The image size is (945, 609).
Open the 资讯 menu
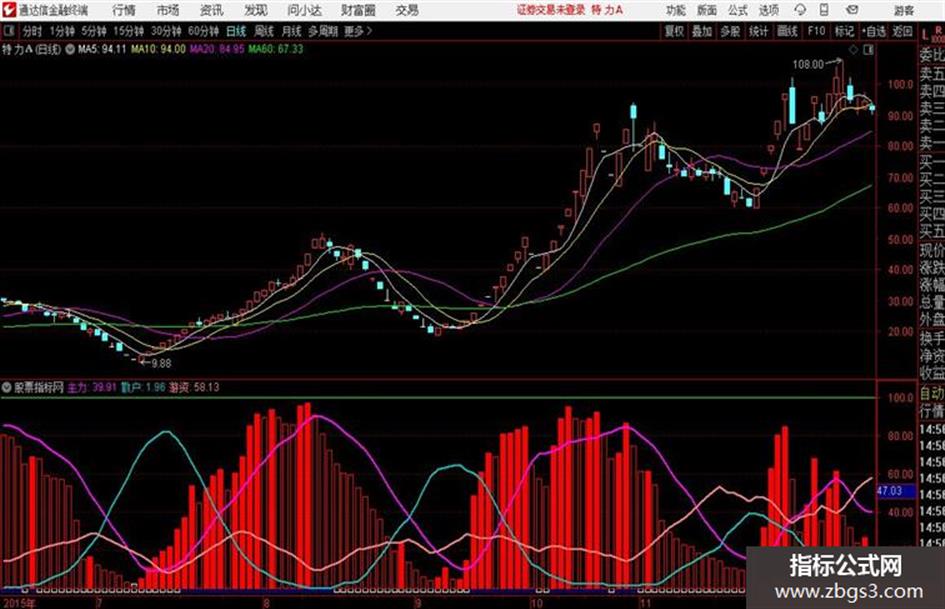[x=212, y=10]
